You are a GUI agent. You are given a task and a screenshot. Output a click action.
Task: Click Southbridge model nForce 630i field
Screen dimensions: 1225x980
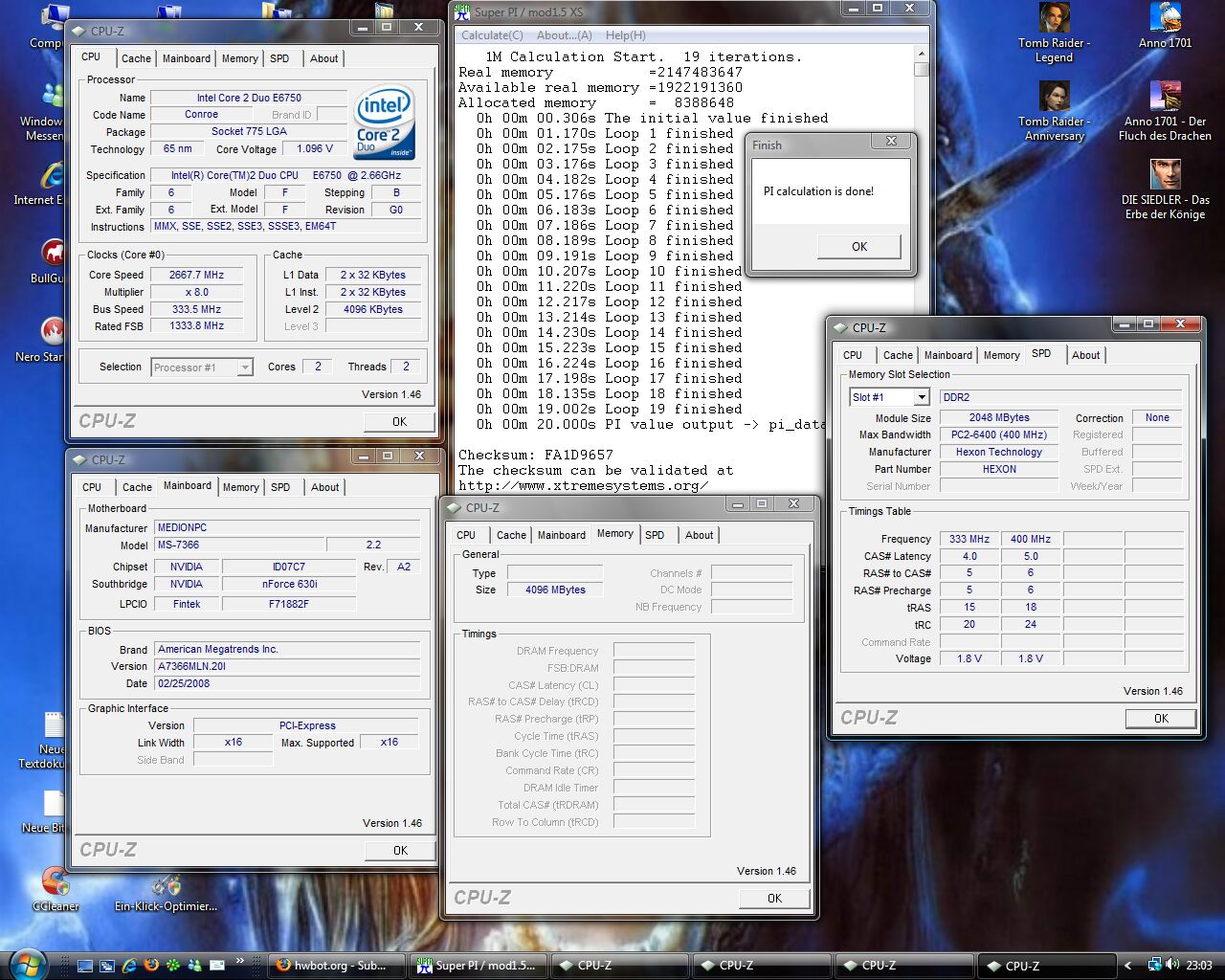[289, 584]
